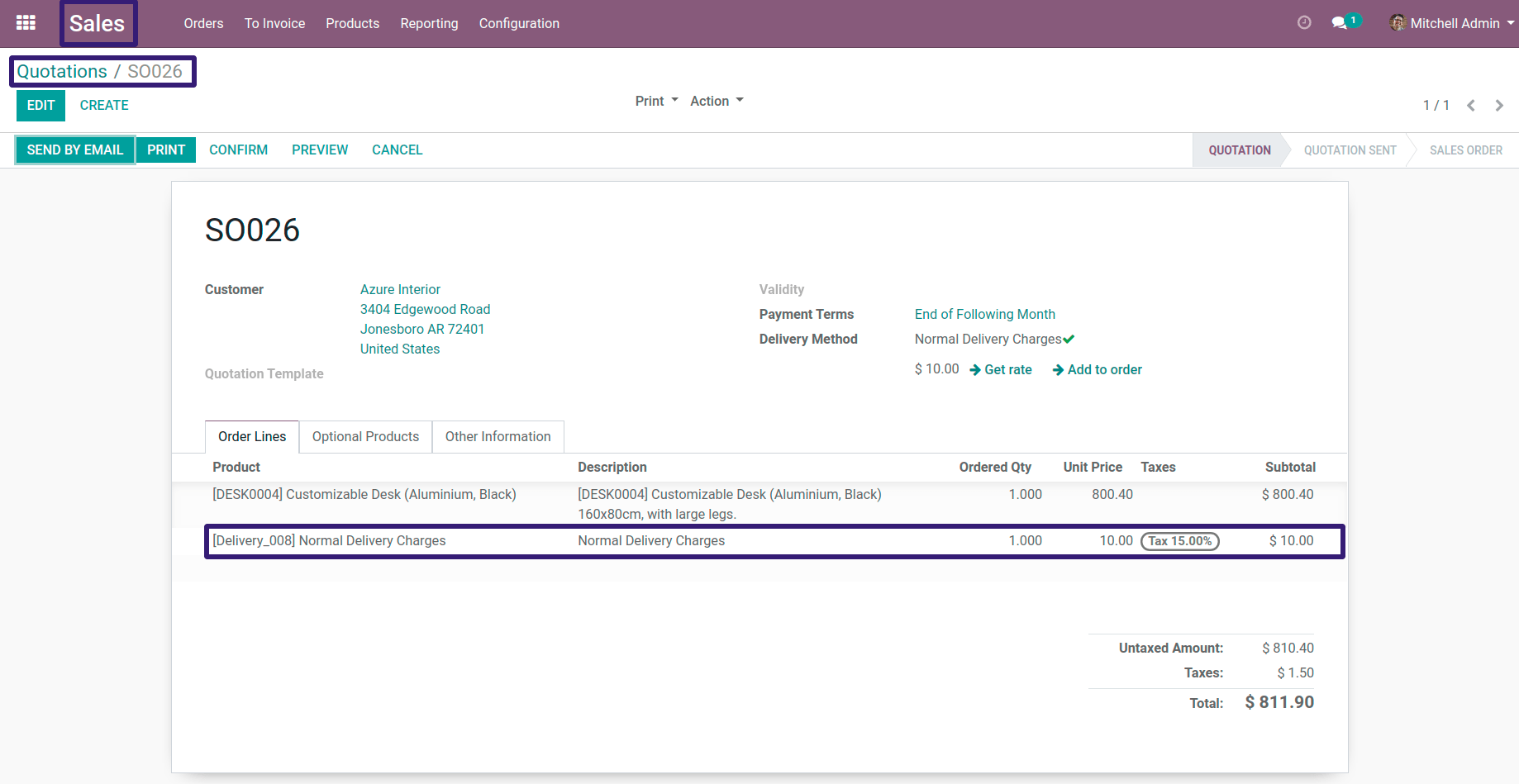Click the Product column header

pyautogui.click(x=236, y=468)
